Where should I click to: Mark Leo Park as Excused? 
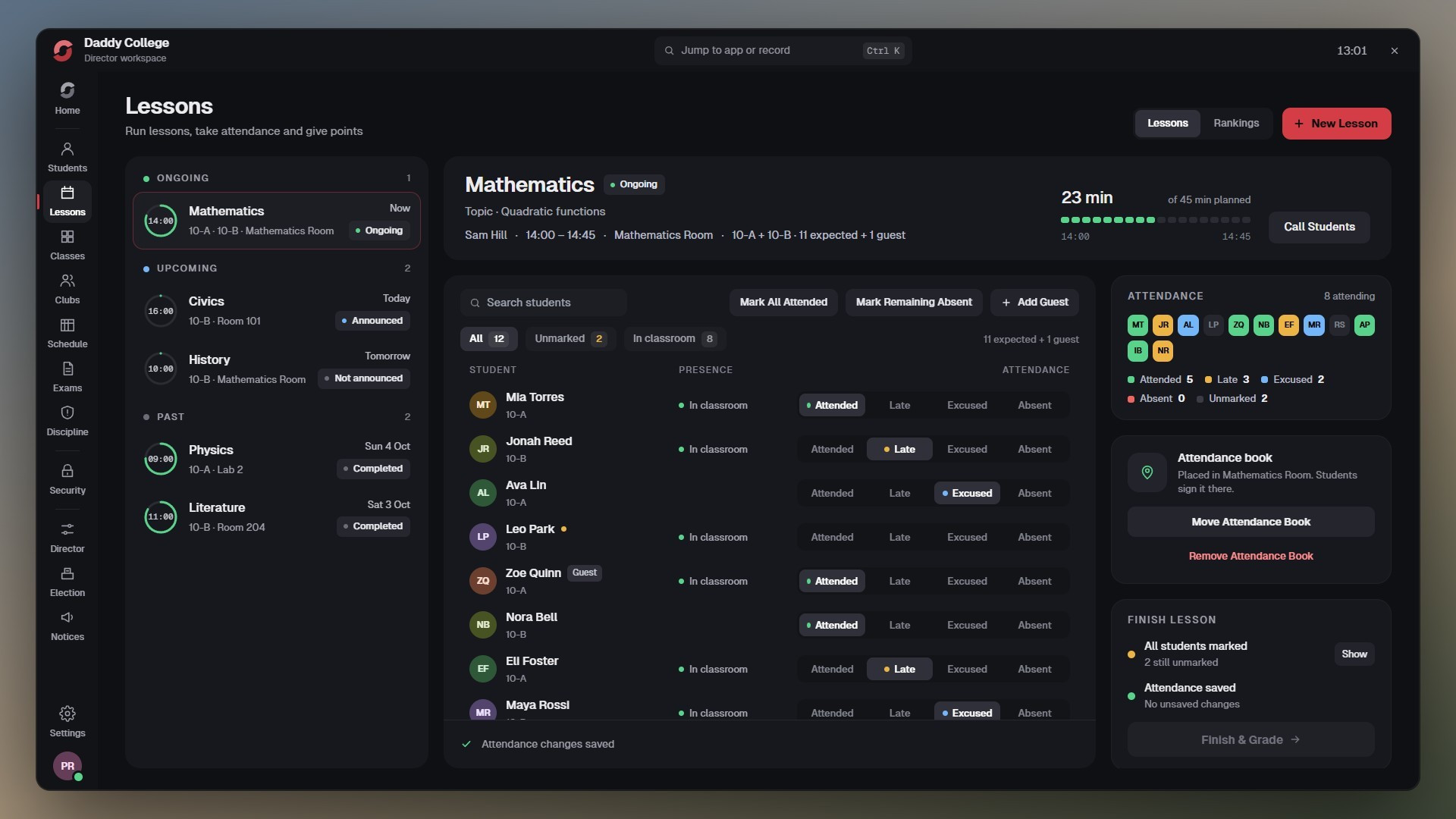tap(967, 538)
